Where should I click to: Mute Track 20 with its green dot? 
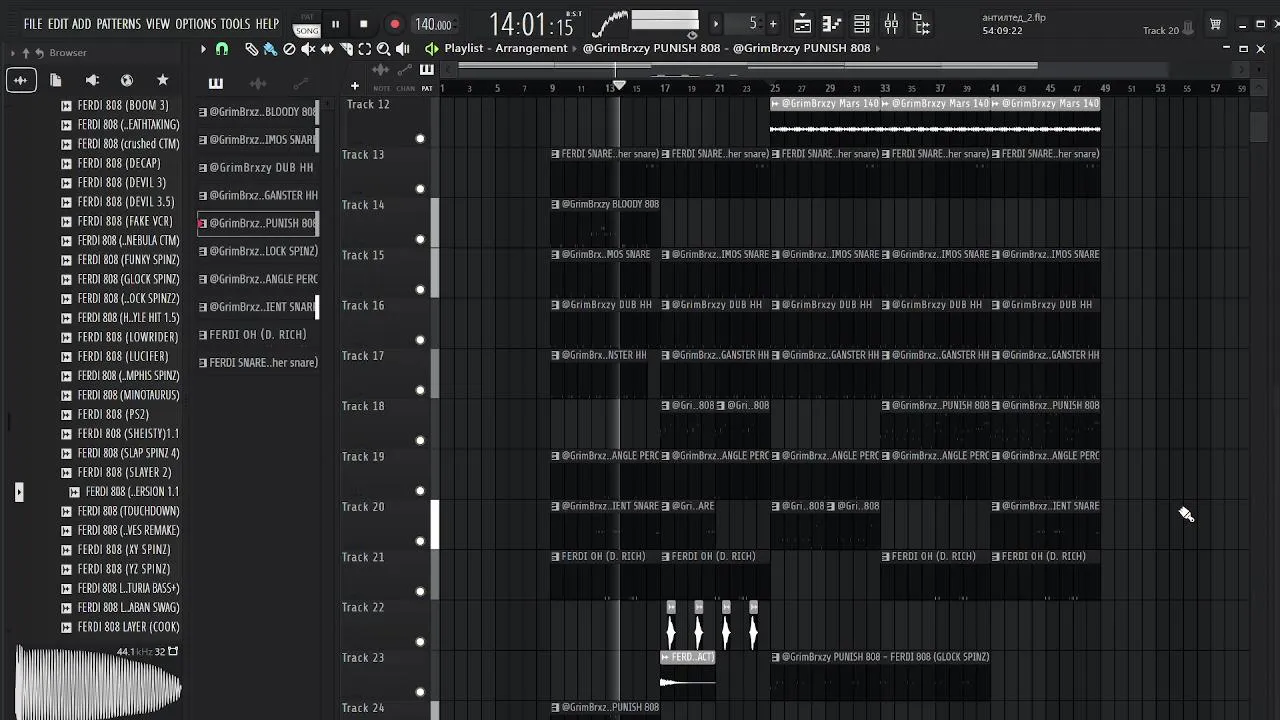pyautogui.click(x=420, y=541)
